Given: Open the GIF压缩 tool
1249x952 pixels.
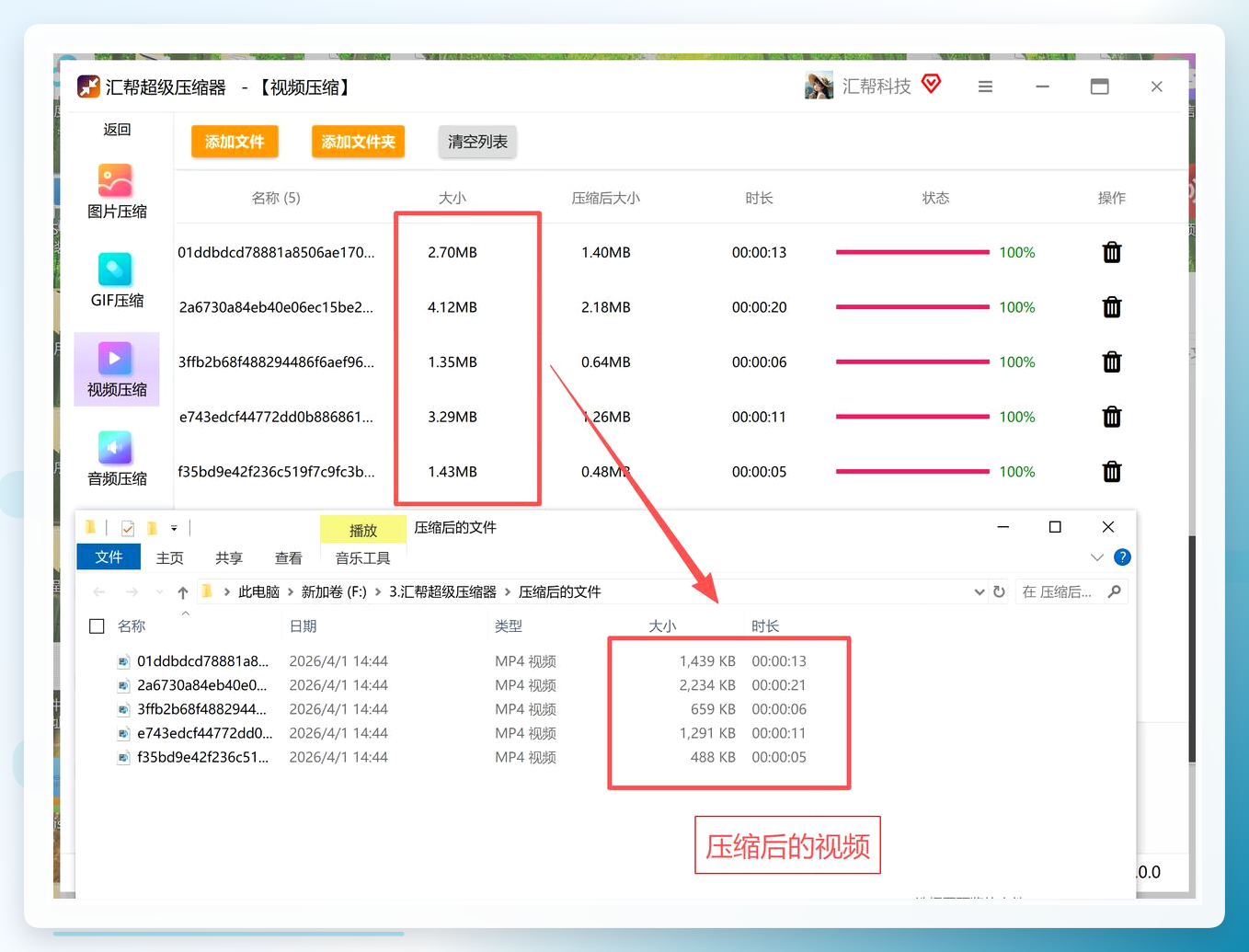Looking at the screenshot, I should pos(117,281).
